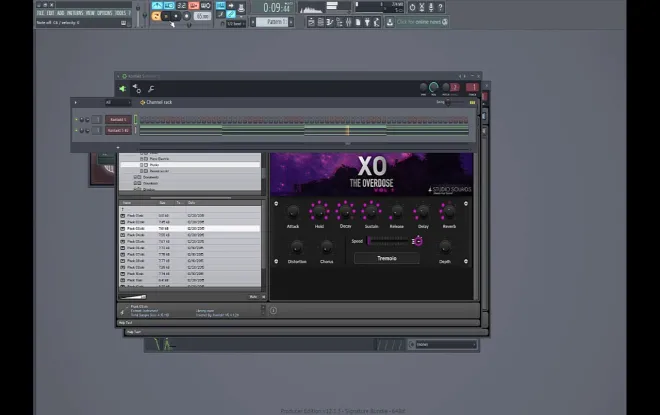
Task: Click the green plug icon in Kontakt window
Action: (x=122, y=89)
